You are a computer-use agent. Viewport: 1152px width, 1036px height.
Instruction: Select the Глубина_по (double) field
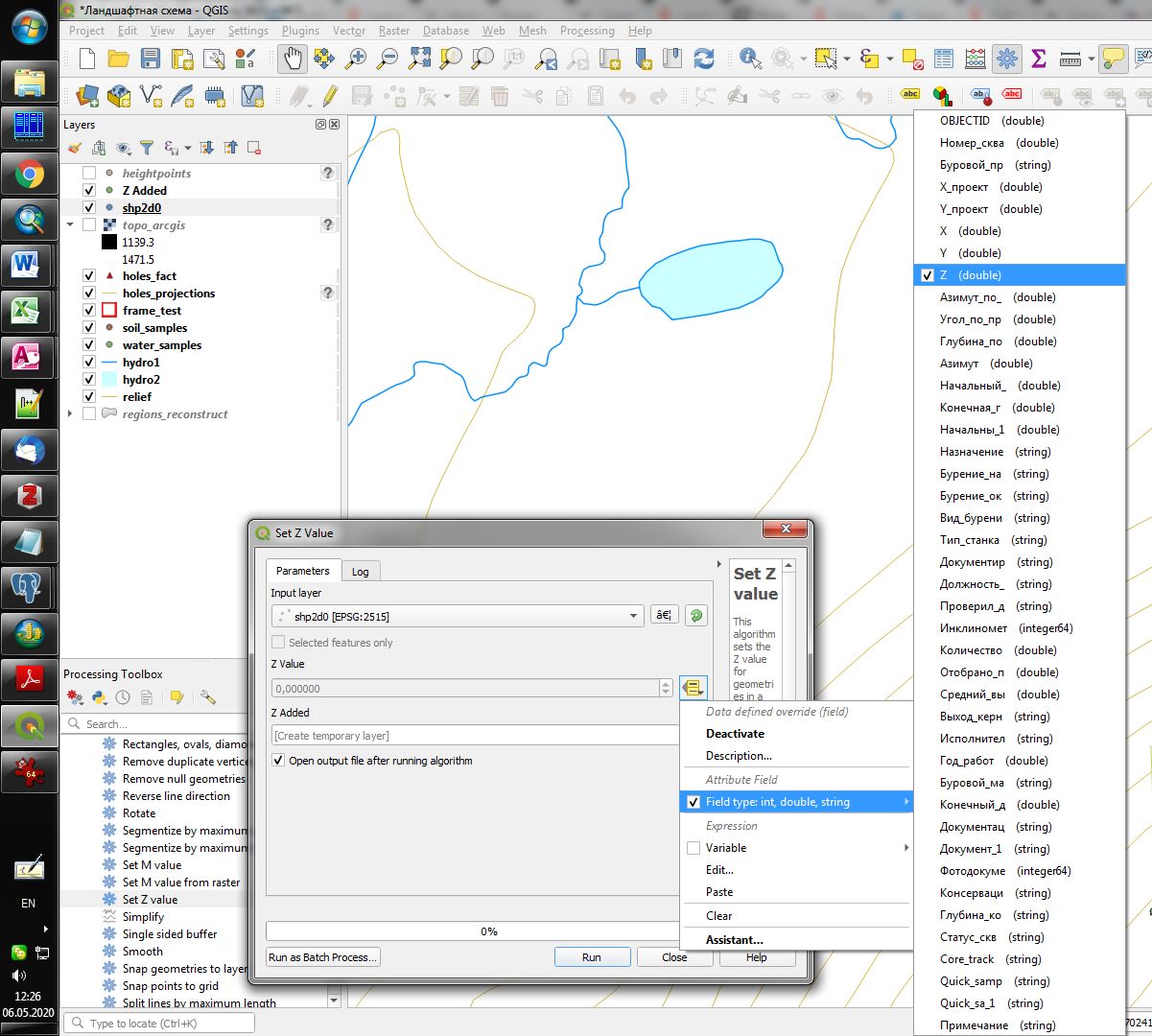point(984,341)
